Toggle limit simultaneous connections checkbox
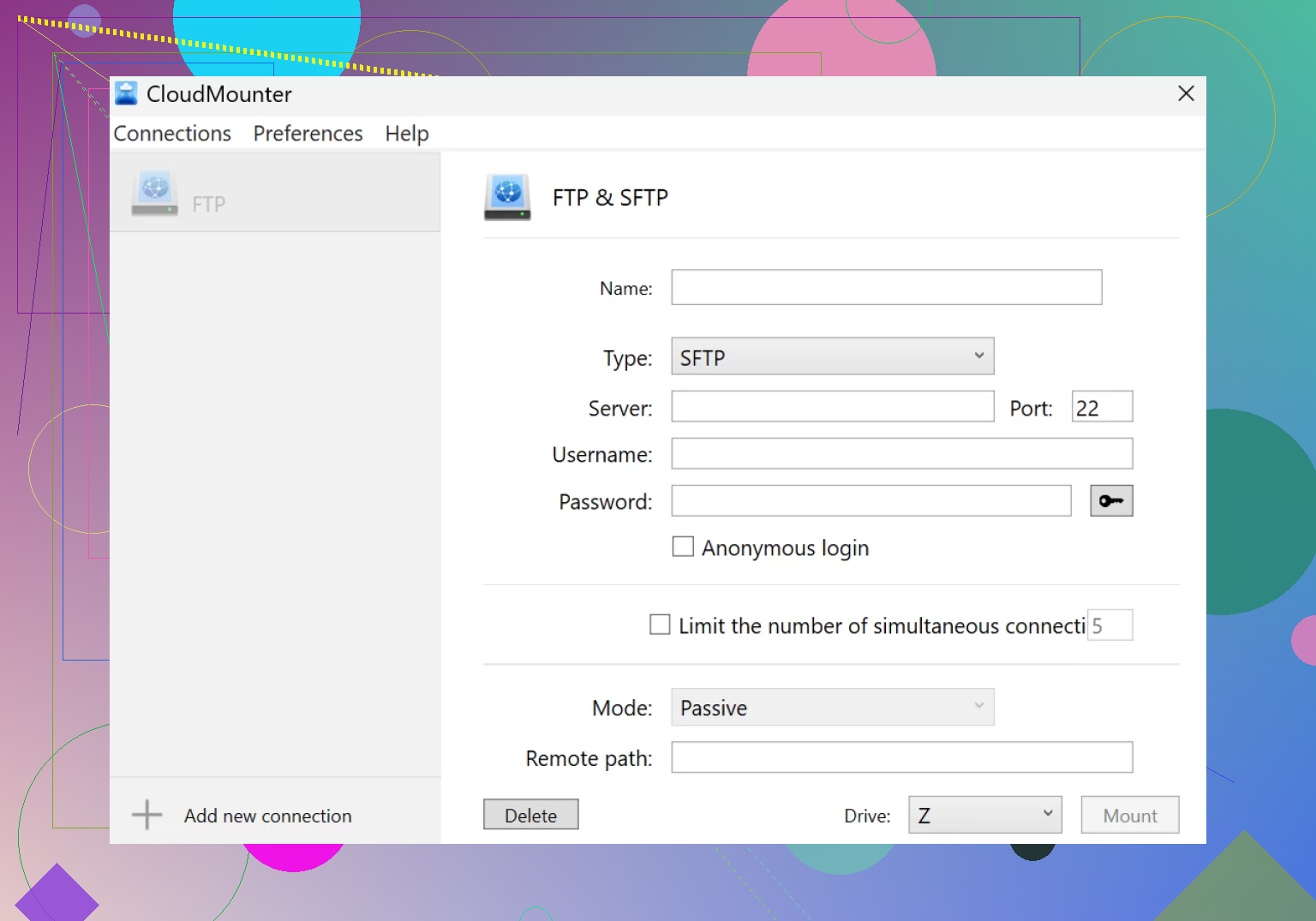Screen dimensions: 1316x921 tap(660, 625)
